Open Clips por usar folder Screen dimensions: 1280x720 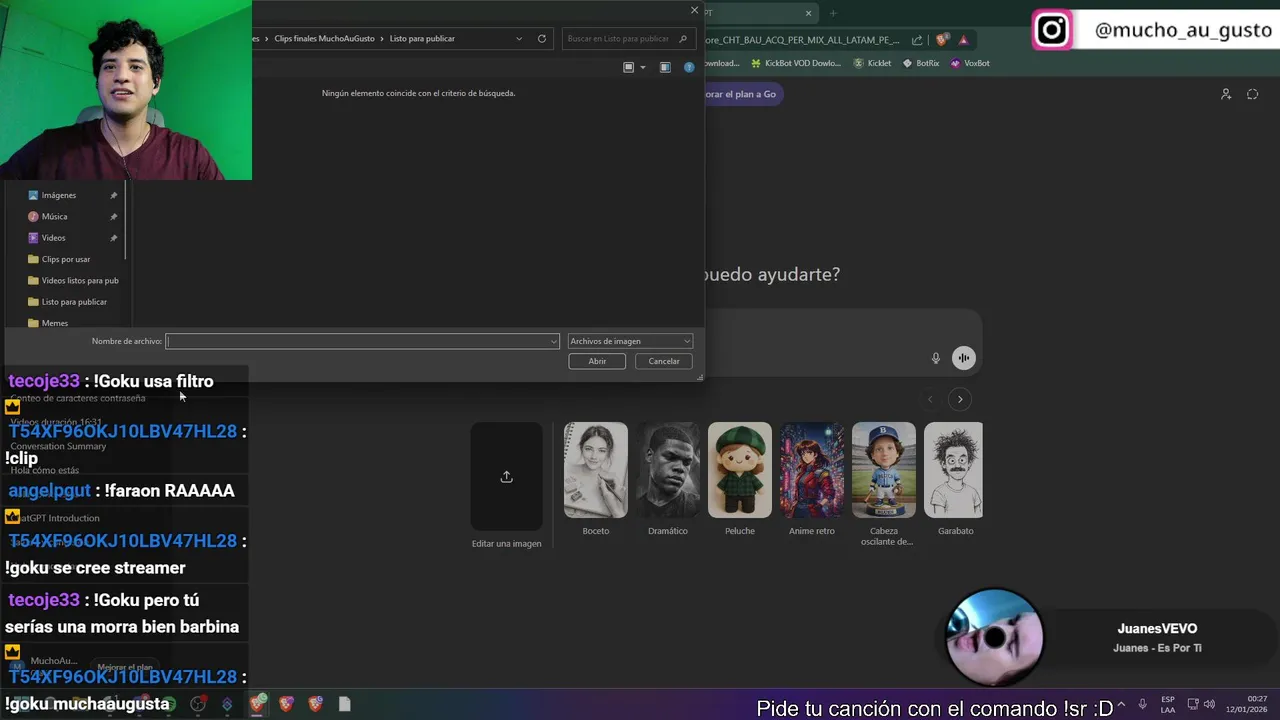coord(66,259)
